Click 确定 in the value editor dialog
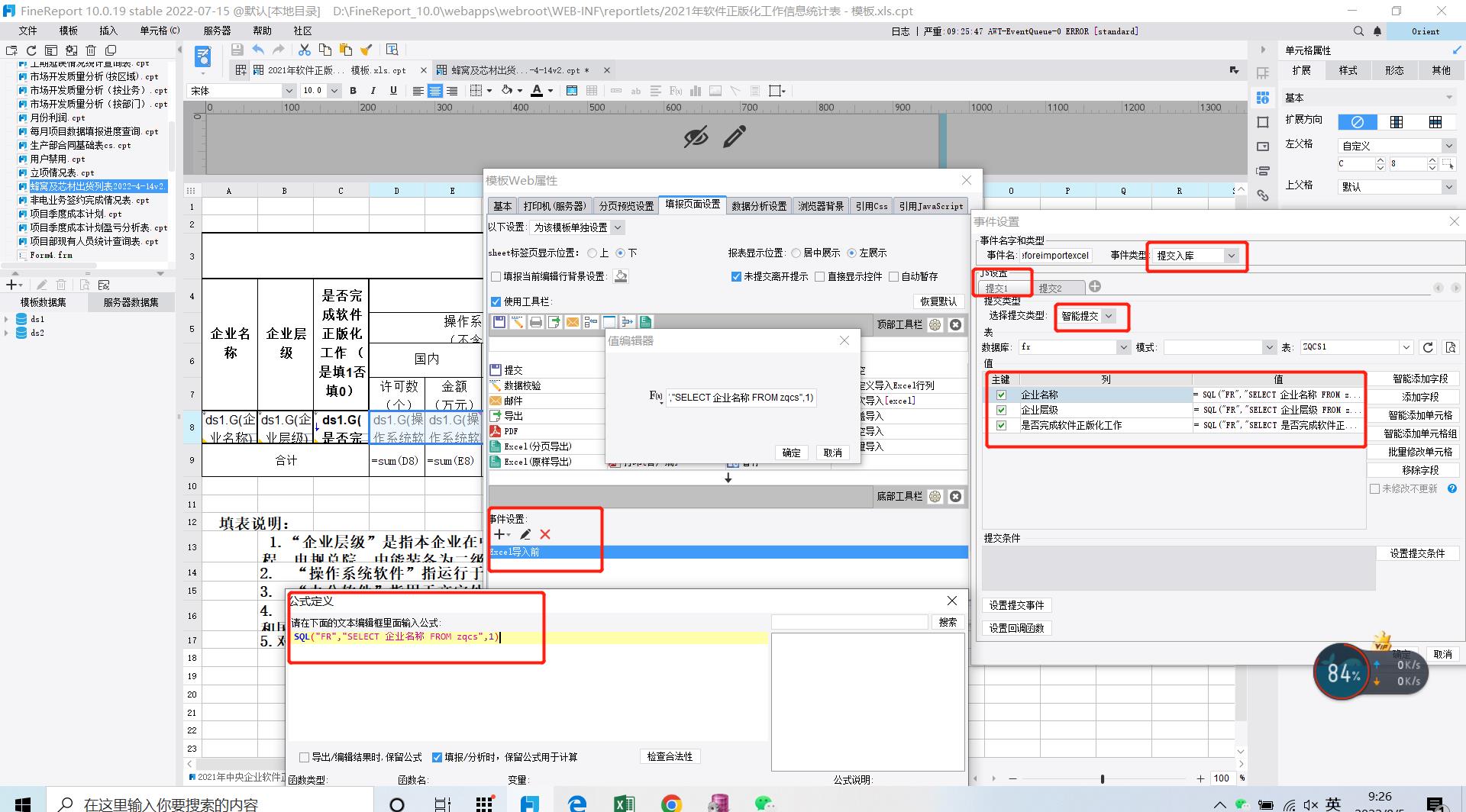Screen dimensions: 1466x812 [x=792, y=453]
